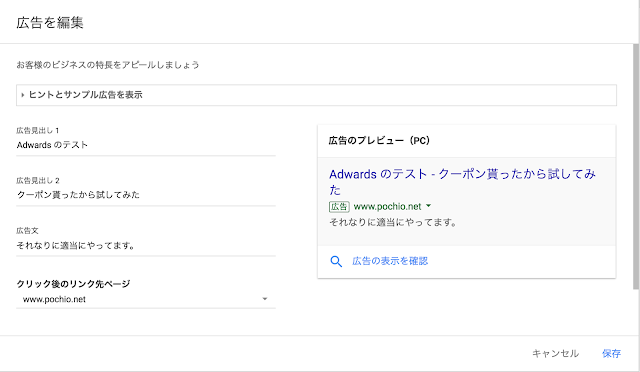
Task: Click the green www.pochio.net URL in preview
Action: [x=387, y=207]
